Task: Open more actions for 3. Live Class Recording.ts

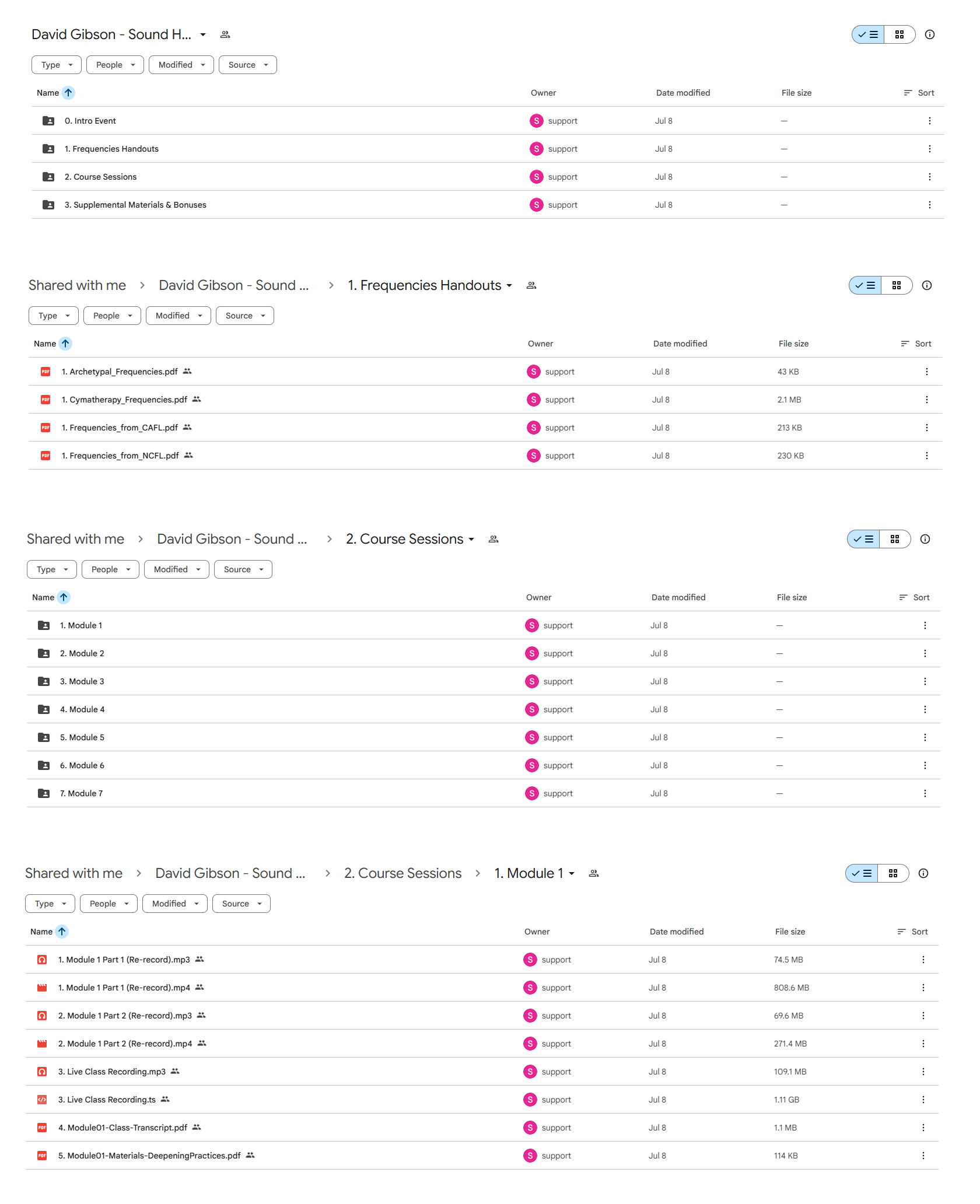Action: tap(923, 1100)
